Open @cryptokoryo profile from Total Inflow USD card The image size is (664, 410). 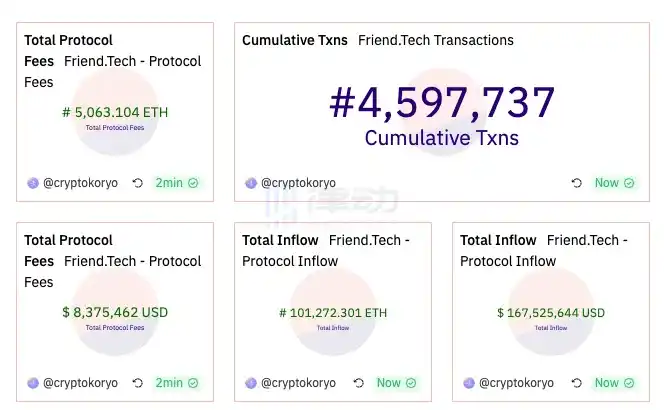coord(516,383)
